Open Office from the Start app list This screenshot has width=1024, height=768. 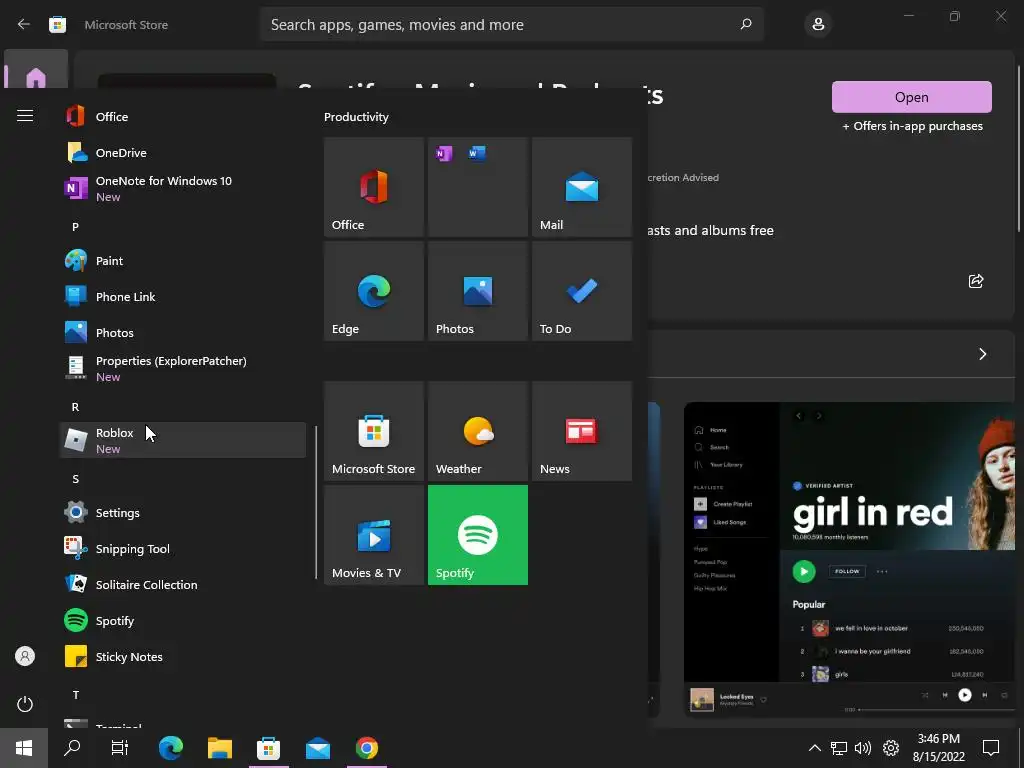click(183, 116)
